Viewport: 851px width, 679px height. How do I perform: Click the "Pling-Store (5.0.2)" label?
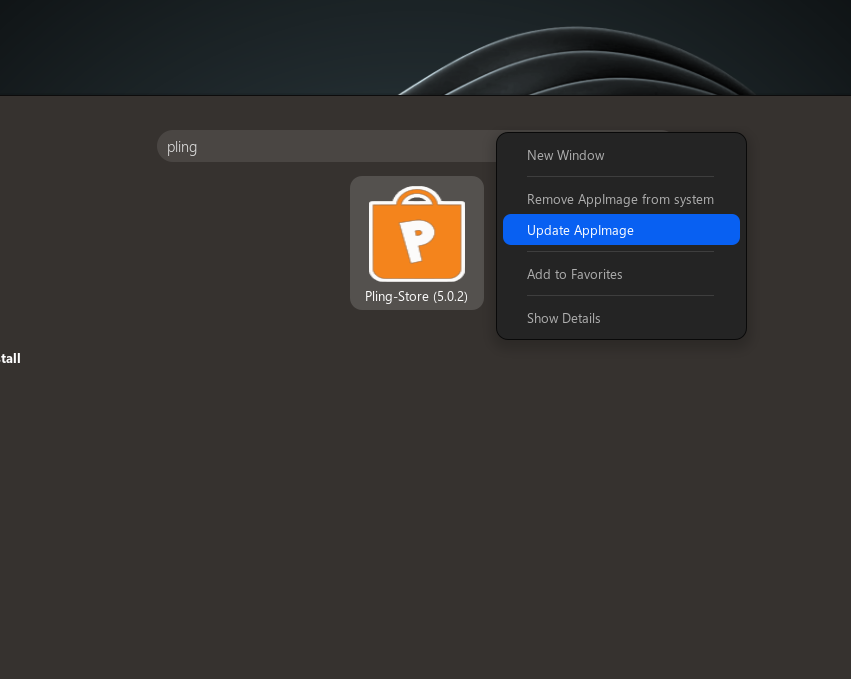(x=416, y=296)
